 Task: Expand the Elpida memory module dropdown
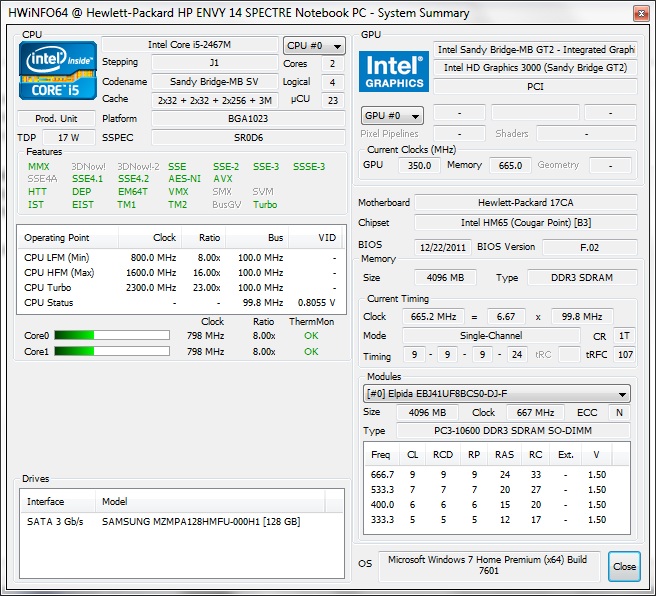pyautogui.click(x=497, y=394)
